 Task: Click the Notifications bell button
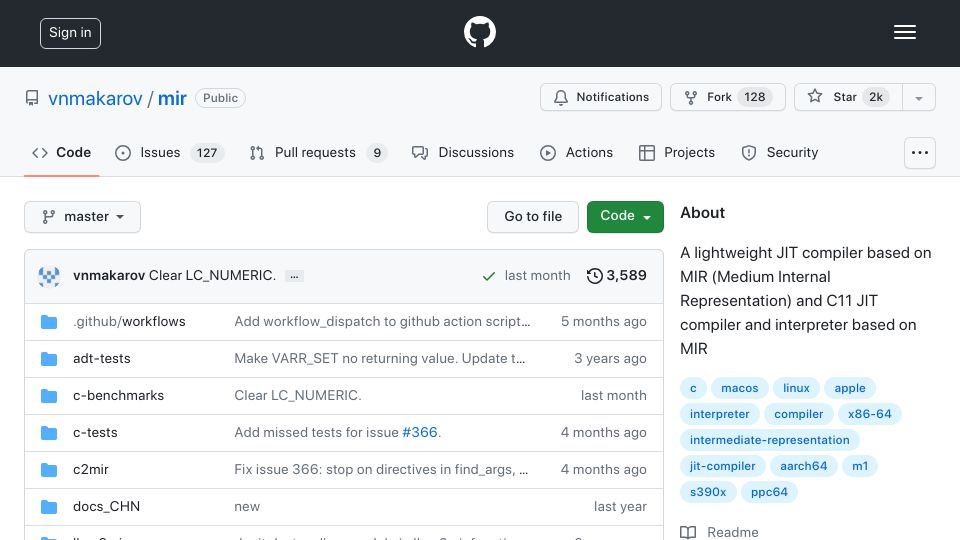click(x=601, y=97)
